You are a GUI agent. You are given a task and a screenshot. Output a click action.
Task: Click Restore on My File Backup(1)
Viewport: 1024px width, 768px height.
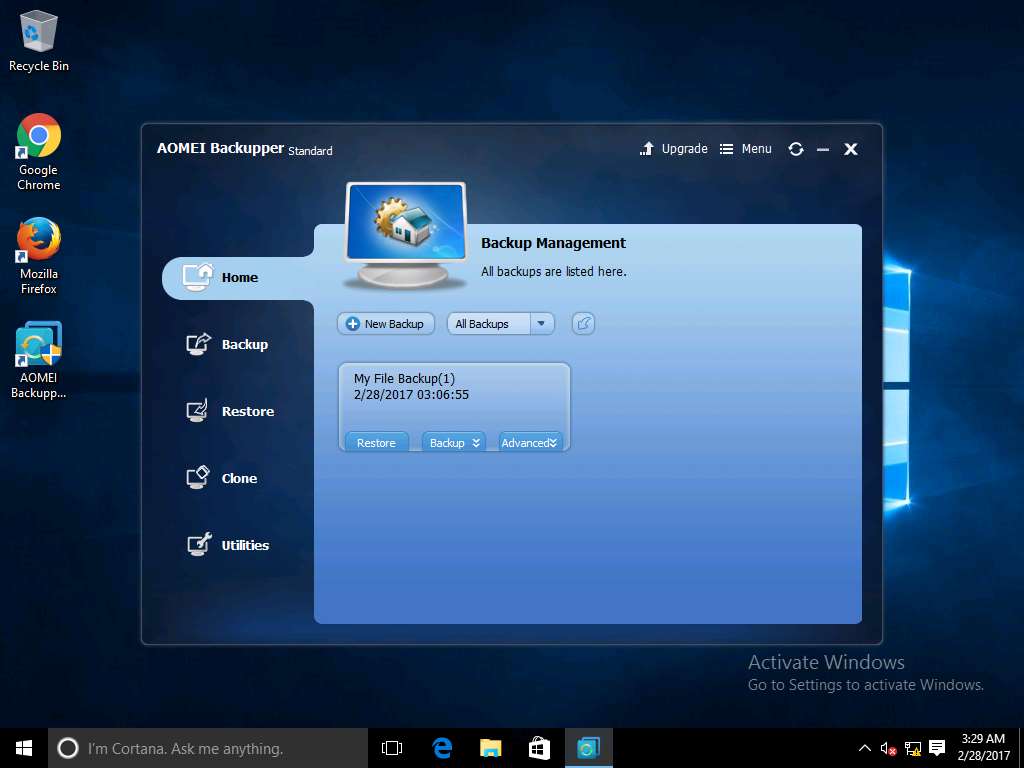[376, 442]
